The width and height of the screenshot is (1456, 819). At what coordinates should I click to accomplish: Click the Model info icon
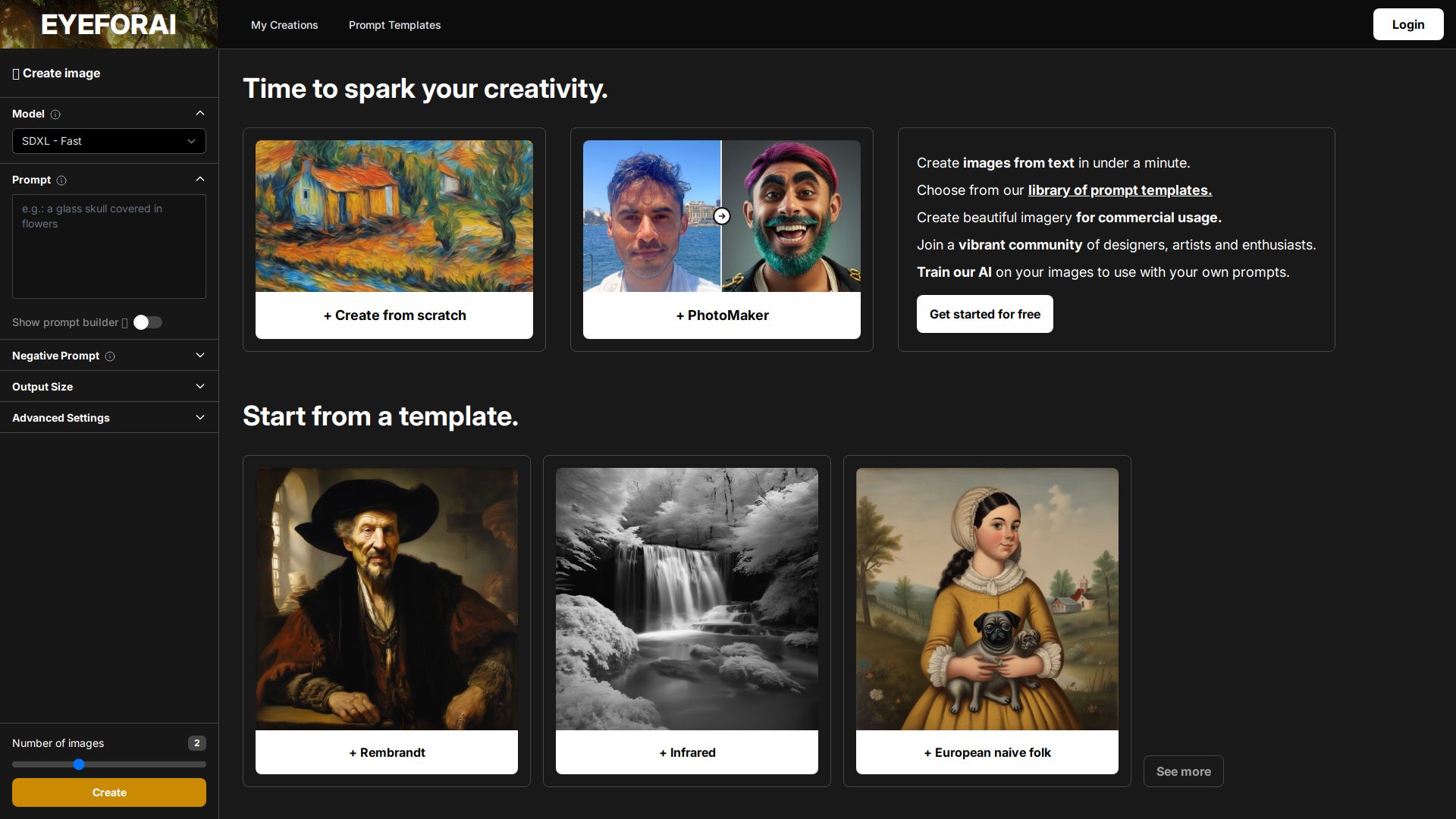tap(55, 115)
